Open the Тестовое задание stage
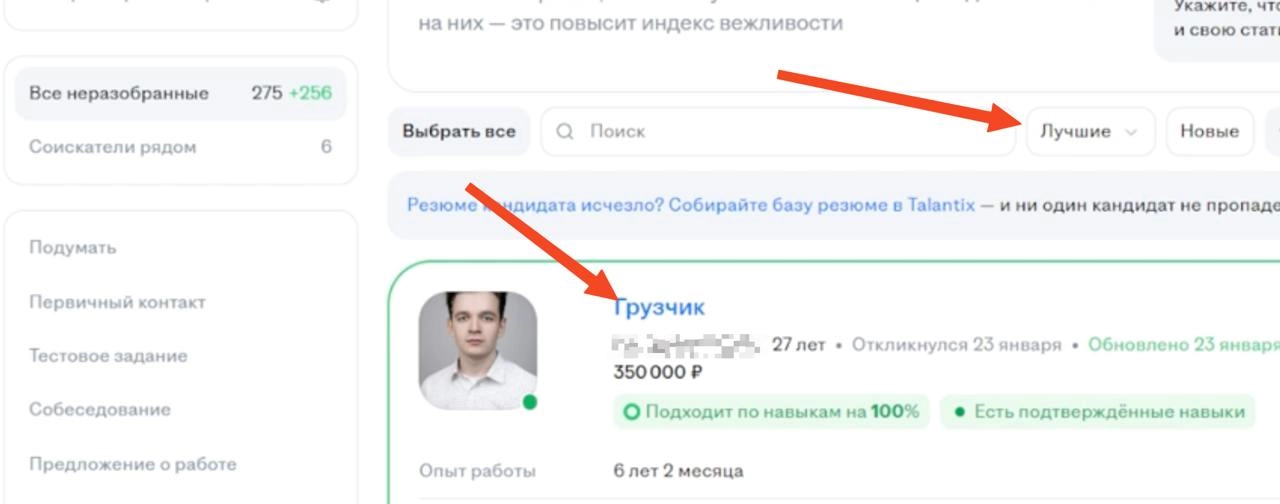 [108, 356]
